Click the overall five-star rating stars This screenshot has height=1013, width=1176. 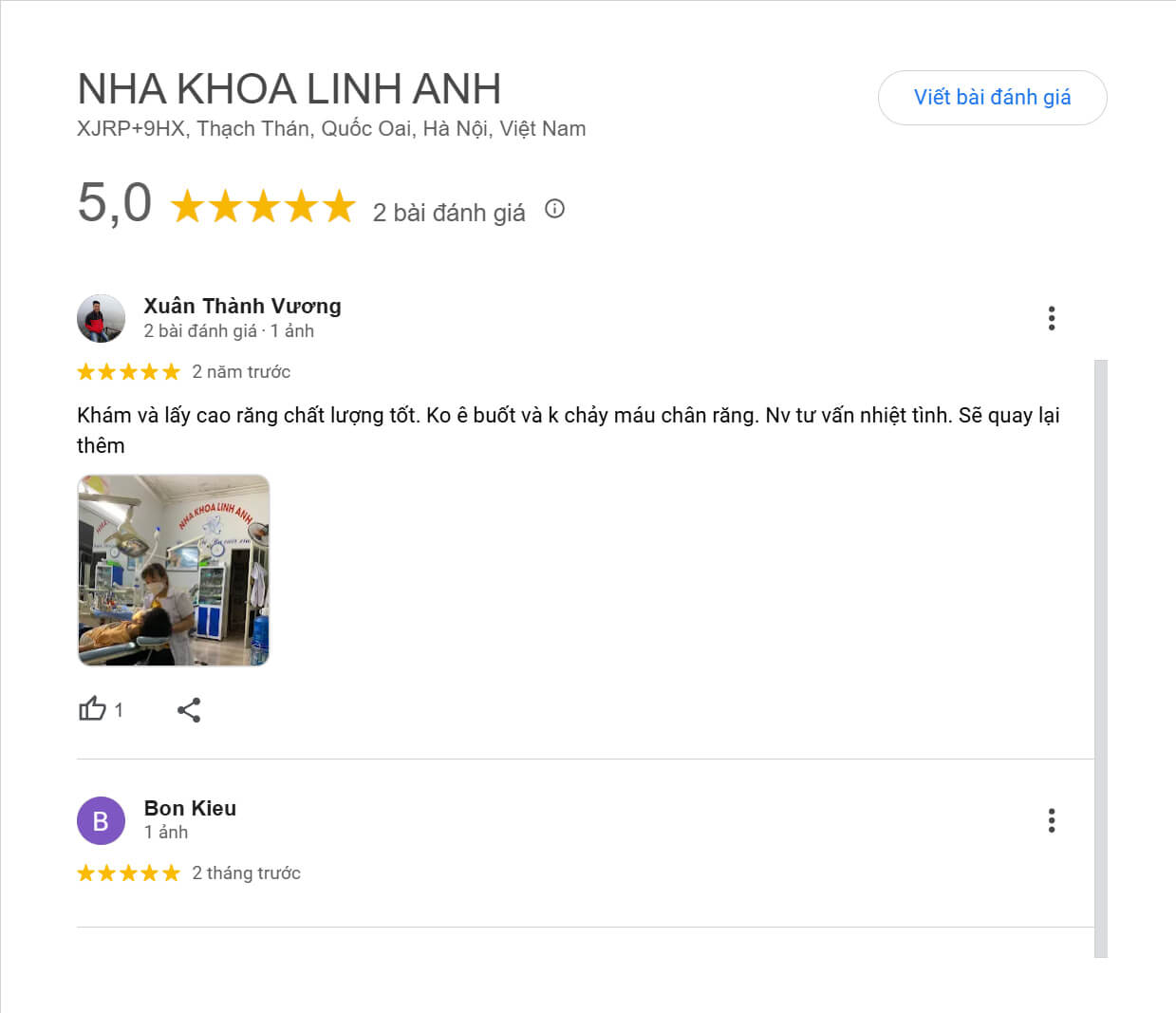click(263, 206)
